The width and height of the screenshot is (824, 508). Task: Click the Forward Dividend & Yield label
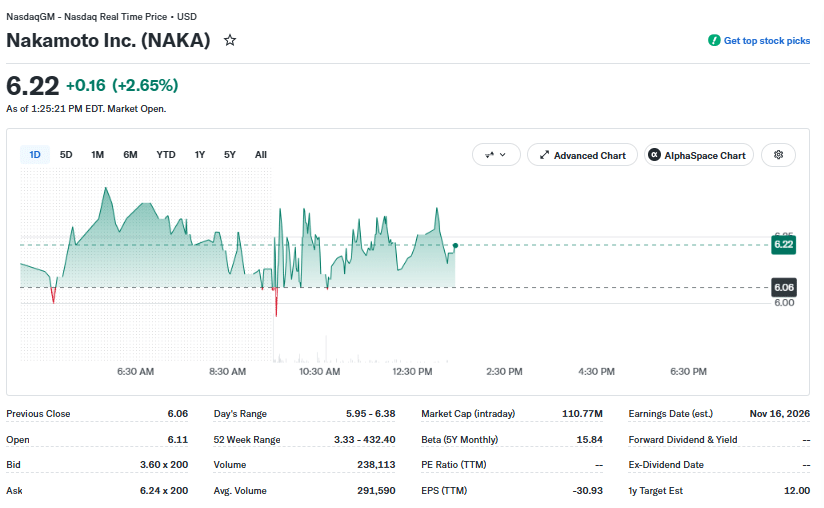[x=683, y=439]
